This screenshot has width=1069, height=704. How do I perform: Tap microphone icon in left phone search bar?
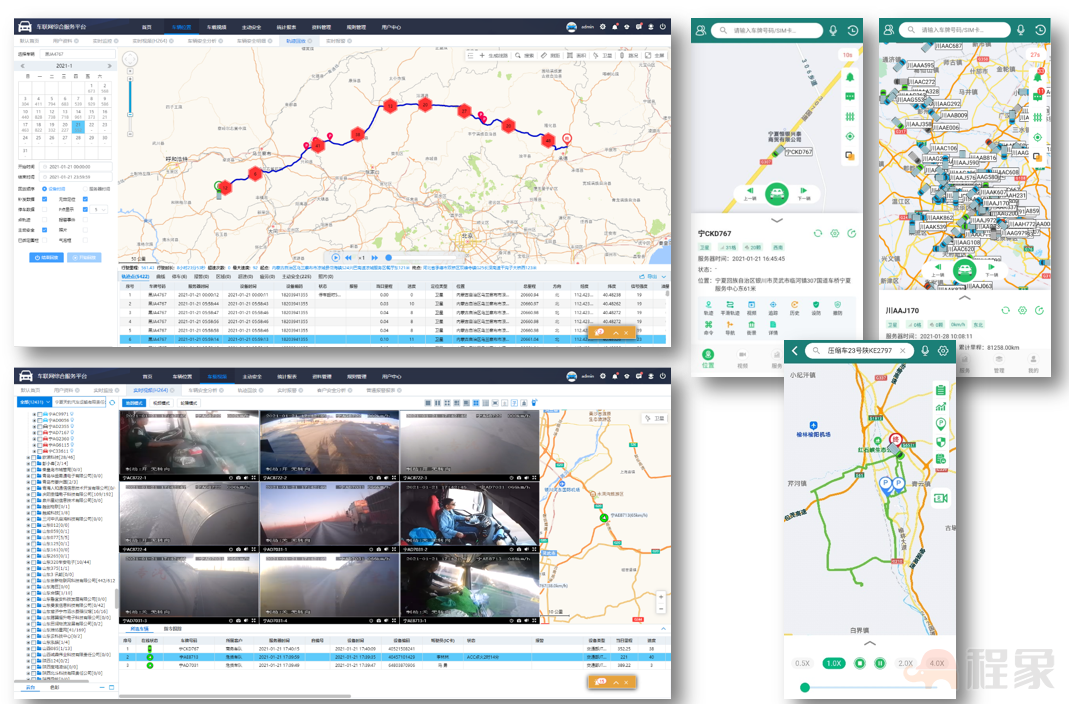[x=833, y=31]
